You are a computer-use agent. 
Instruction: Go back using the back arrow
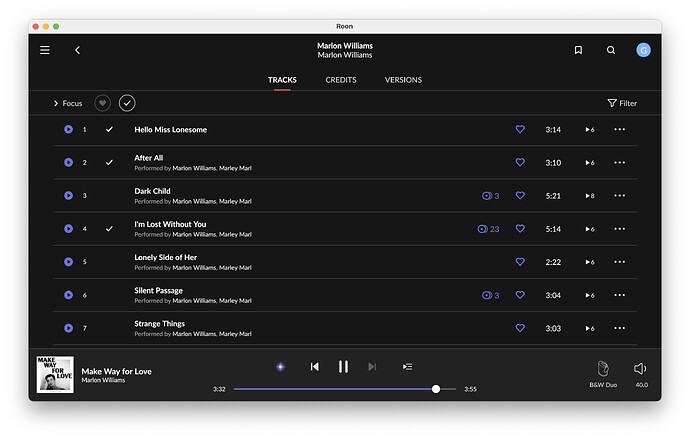tap(78, 50)
